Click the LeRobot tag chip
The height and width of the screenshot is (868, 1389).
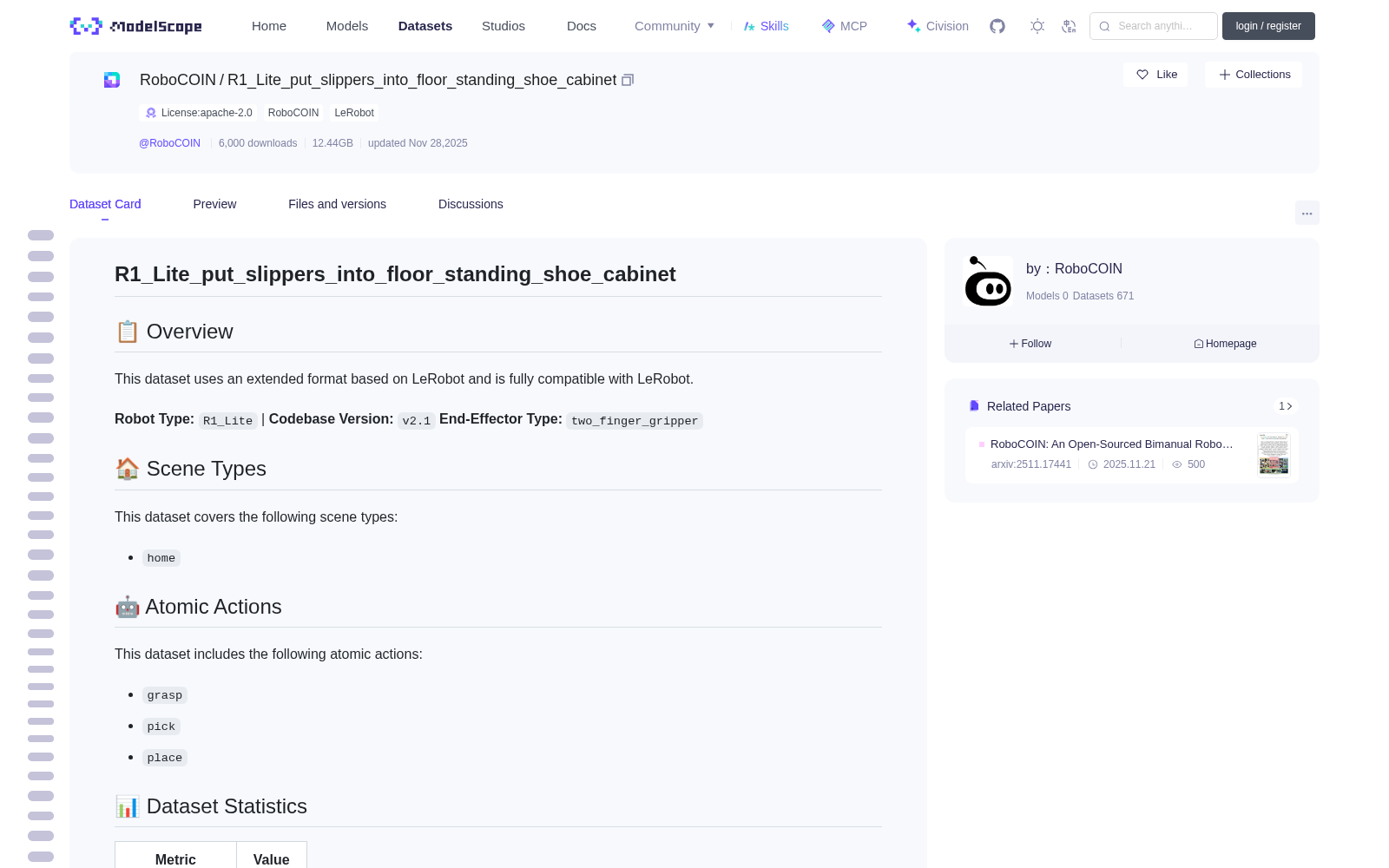click(x=354, y=113)
